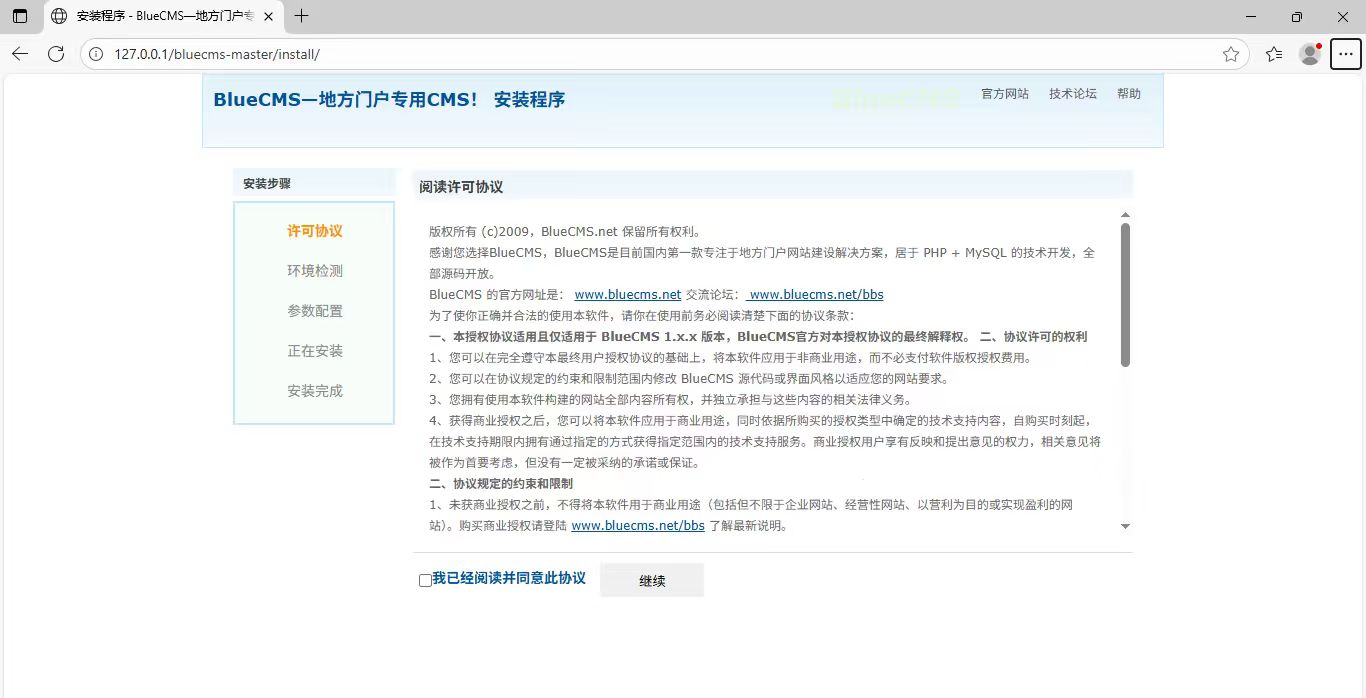Open the tab actions menu icon
Screen dimensions: 1366x698
(x=20, y=16)
